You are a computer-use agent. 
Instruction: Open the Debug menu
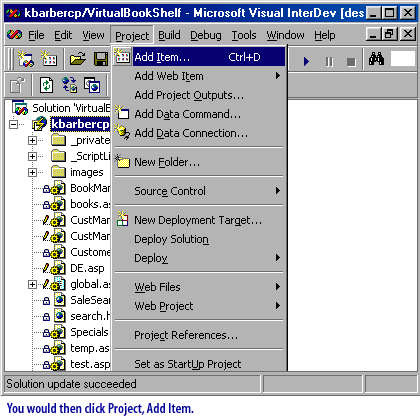click(206, 35)
